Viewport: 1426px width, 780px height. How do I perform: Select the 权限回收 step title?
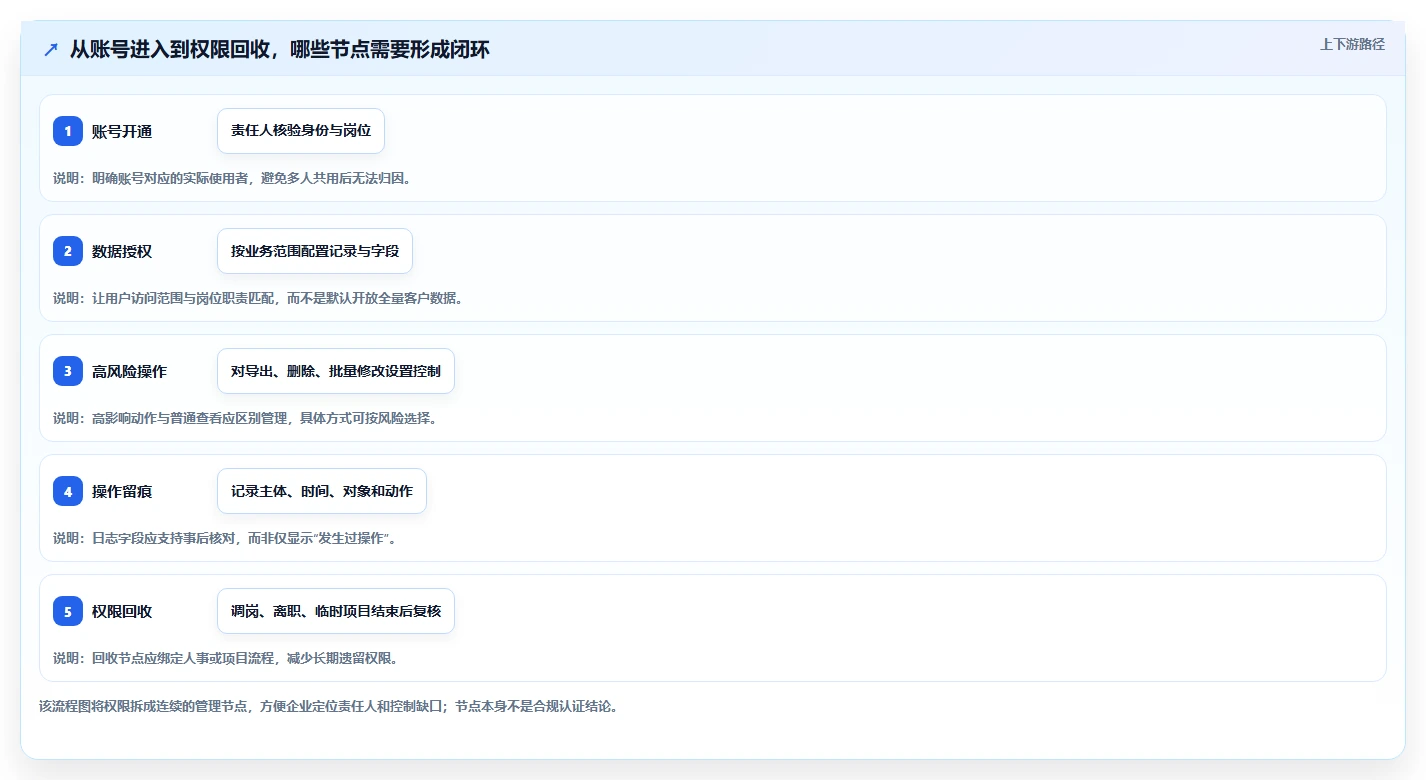pos(122,611)
